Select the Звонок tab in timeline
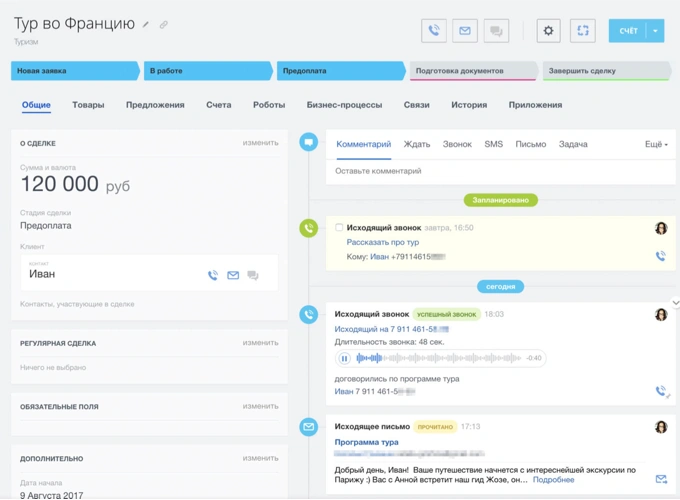Image resolution: width=680 pixels, height=500 pixels. coord(457,144)
